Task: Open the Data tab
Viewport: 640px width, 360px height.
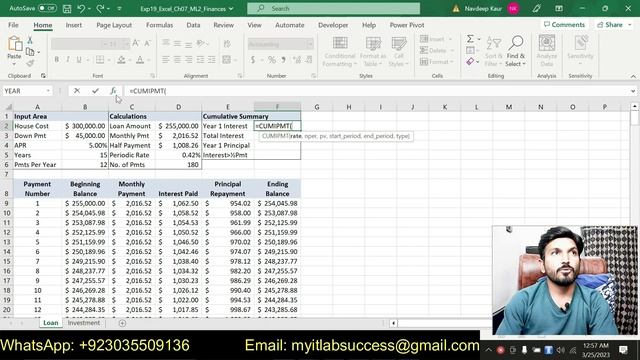Action: click(193, 25)
